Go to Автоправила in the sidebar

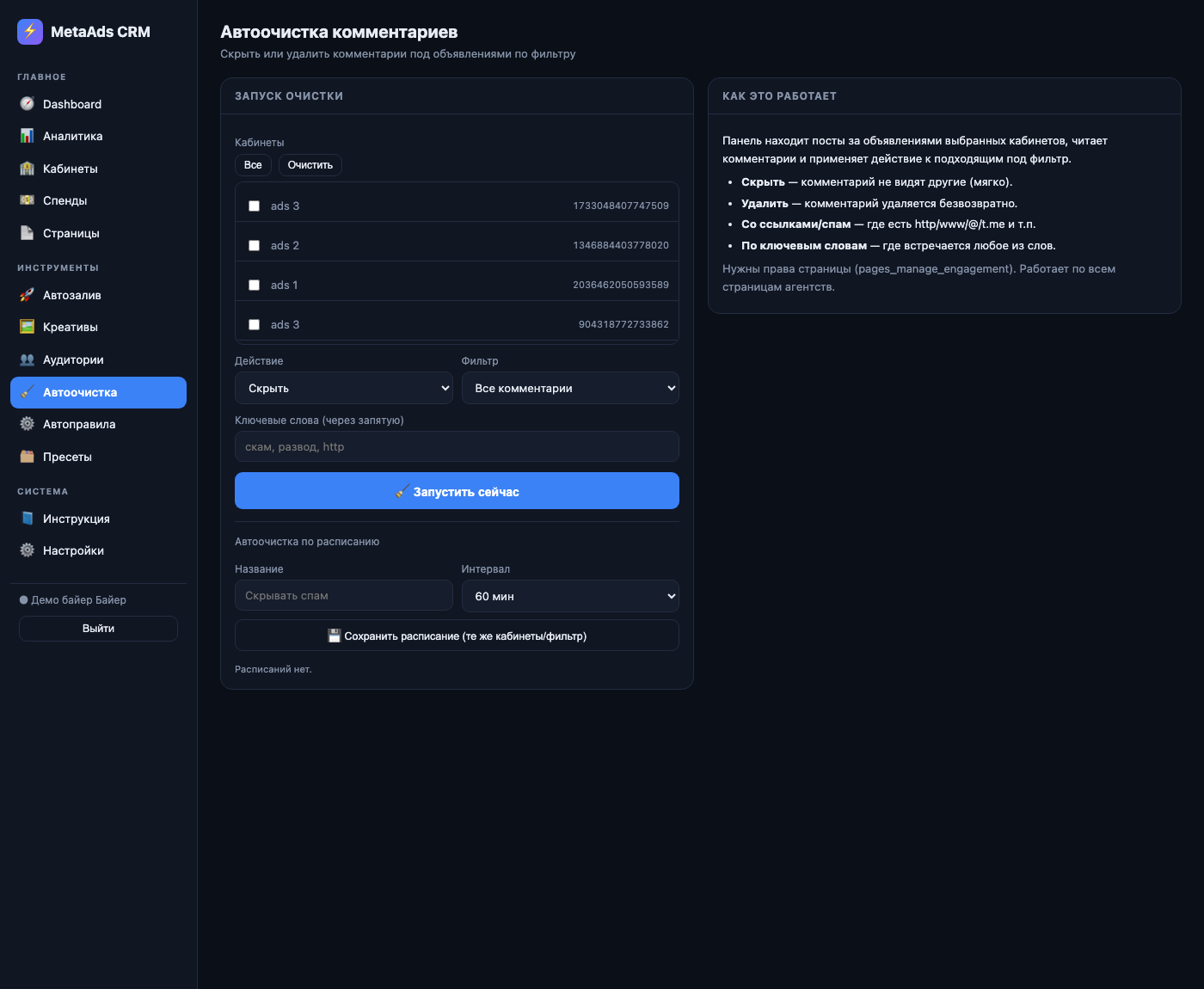[x=98, y=424]
